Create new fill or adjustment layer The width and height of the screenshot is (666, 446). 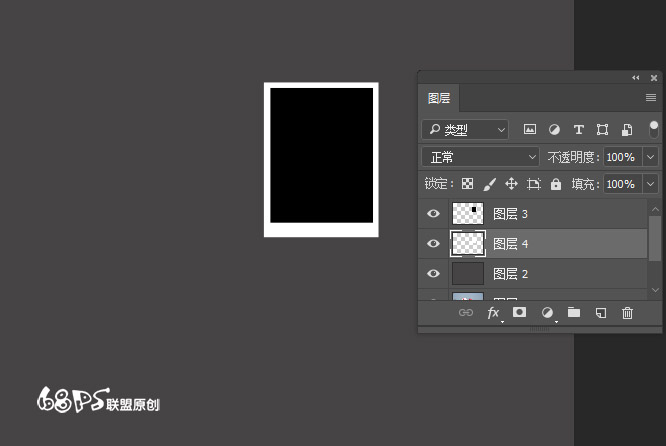[547, 313]
